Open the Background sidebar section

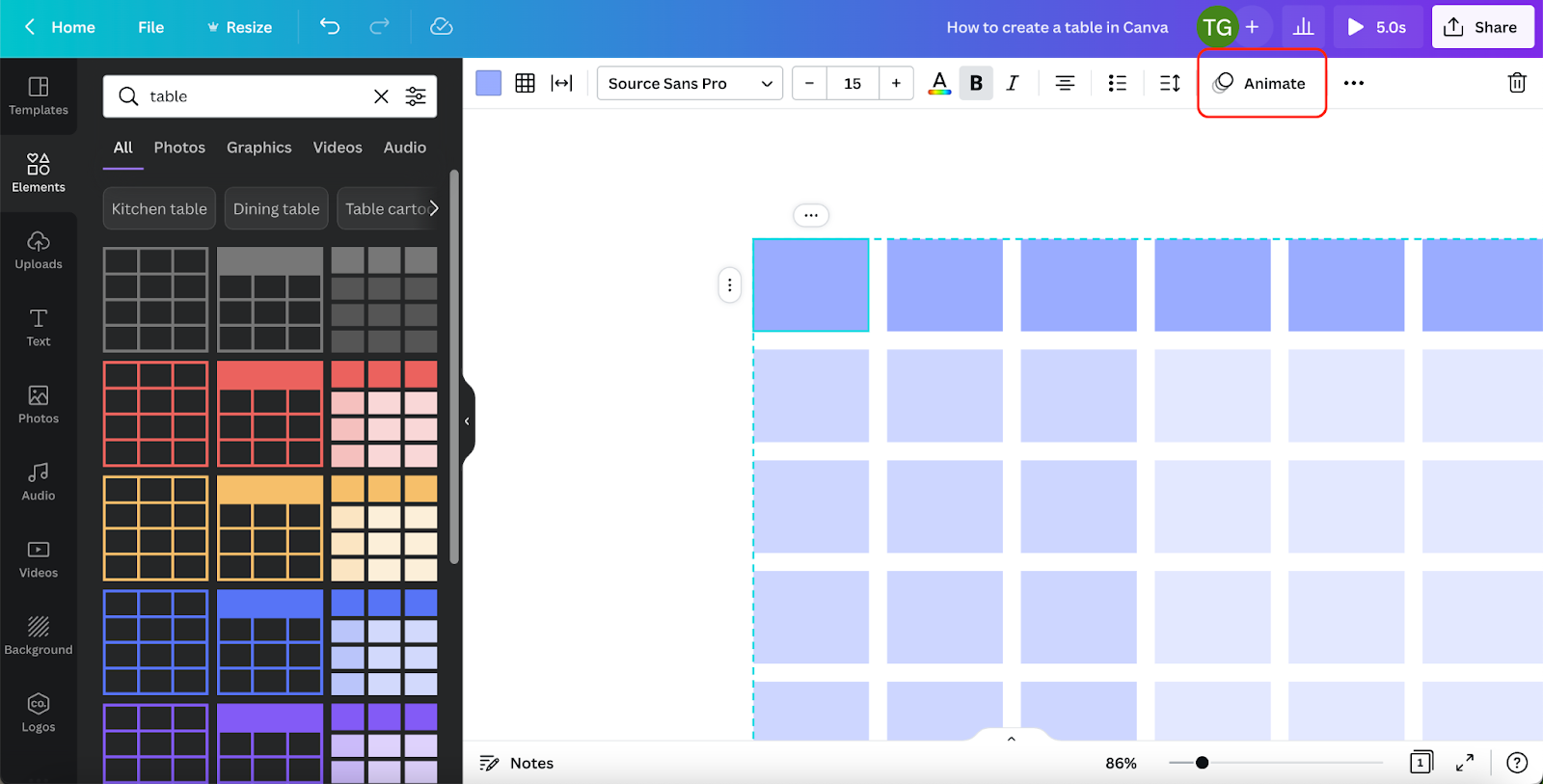pos(39,636)
